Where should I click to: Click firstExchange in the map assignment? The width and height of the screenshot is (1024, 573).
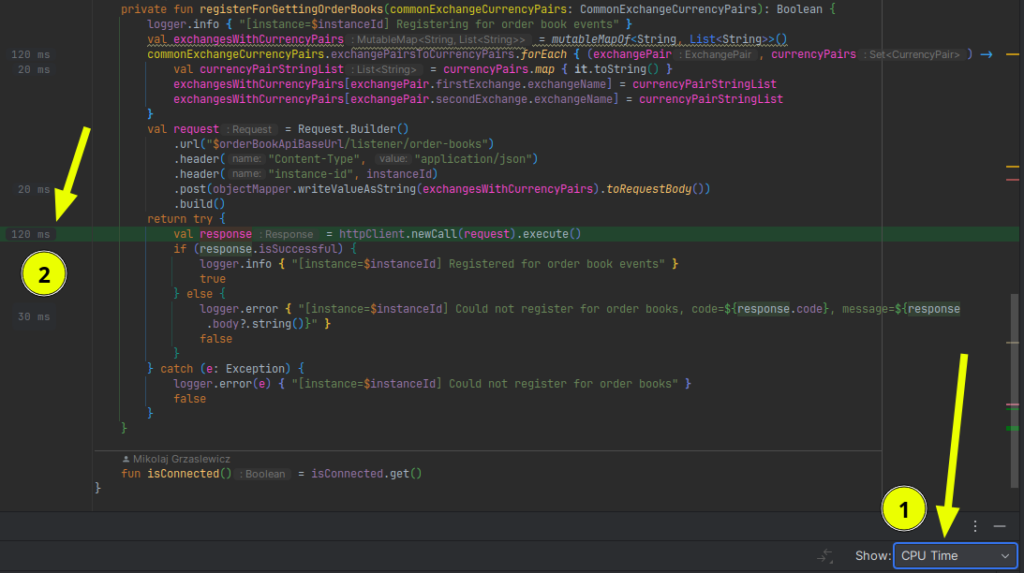[x=478, y=84]
